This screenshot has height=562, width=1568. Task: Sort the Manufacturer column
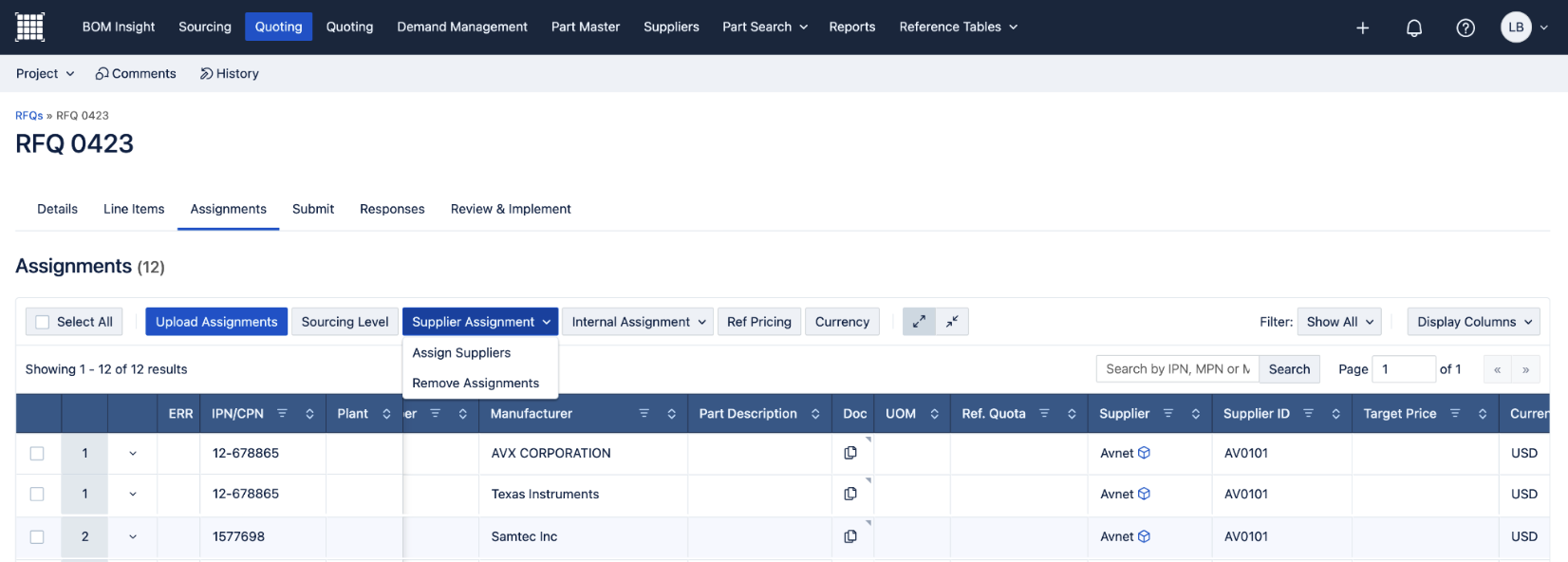pos(671,414)
